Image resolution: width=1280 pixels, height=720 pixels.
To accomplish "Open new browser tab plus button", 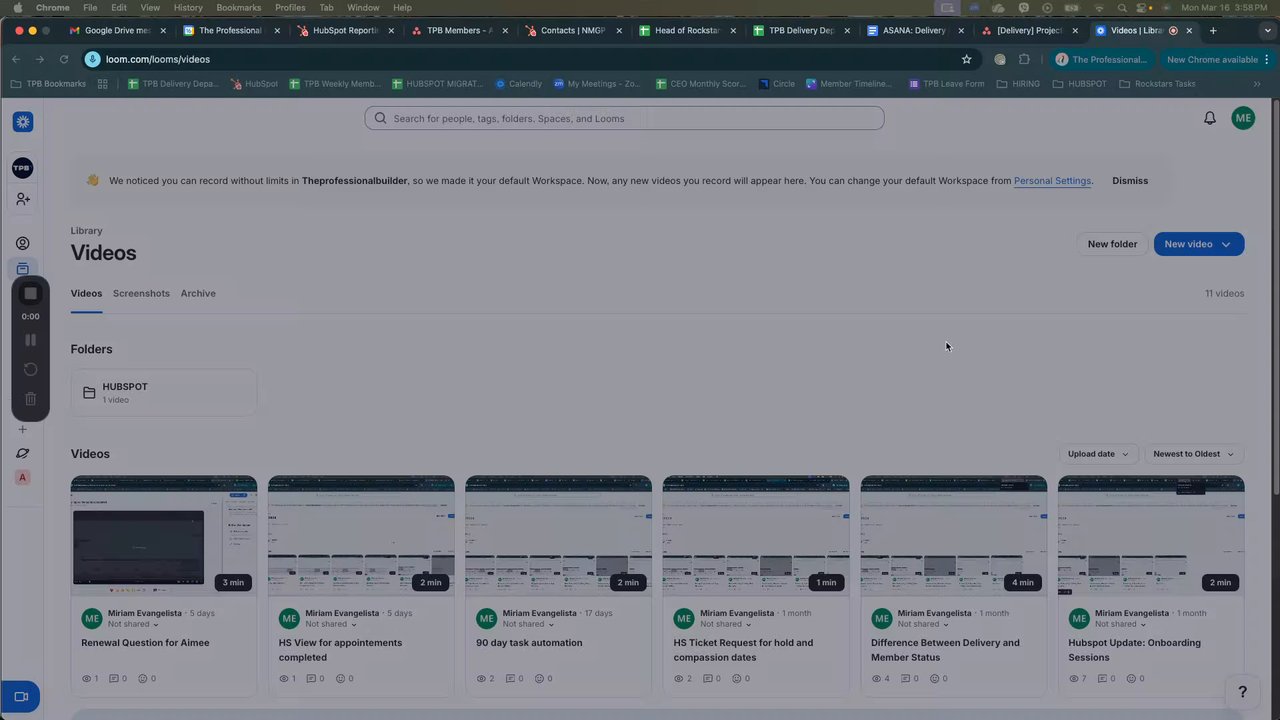I will 1213,31.
